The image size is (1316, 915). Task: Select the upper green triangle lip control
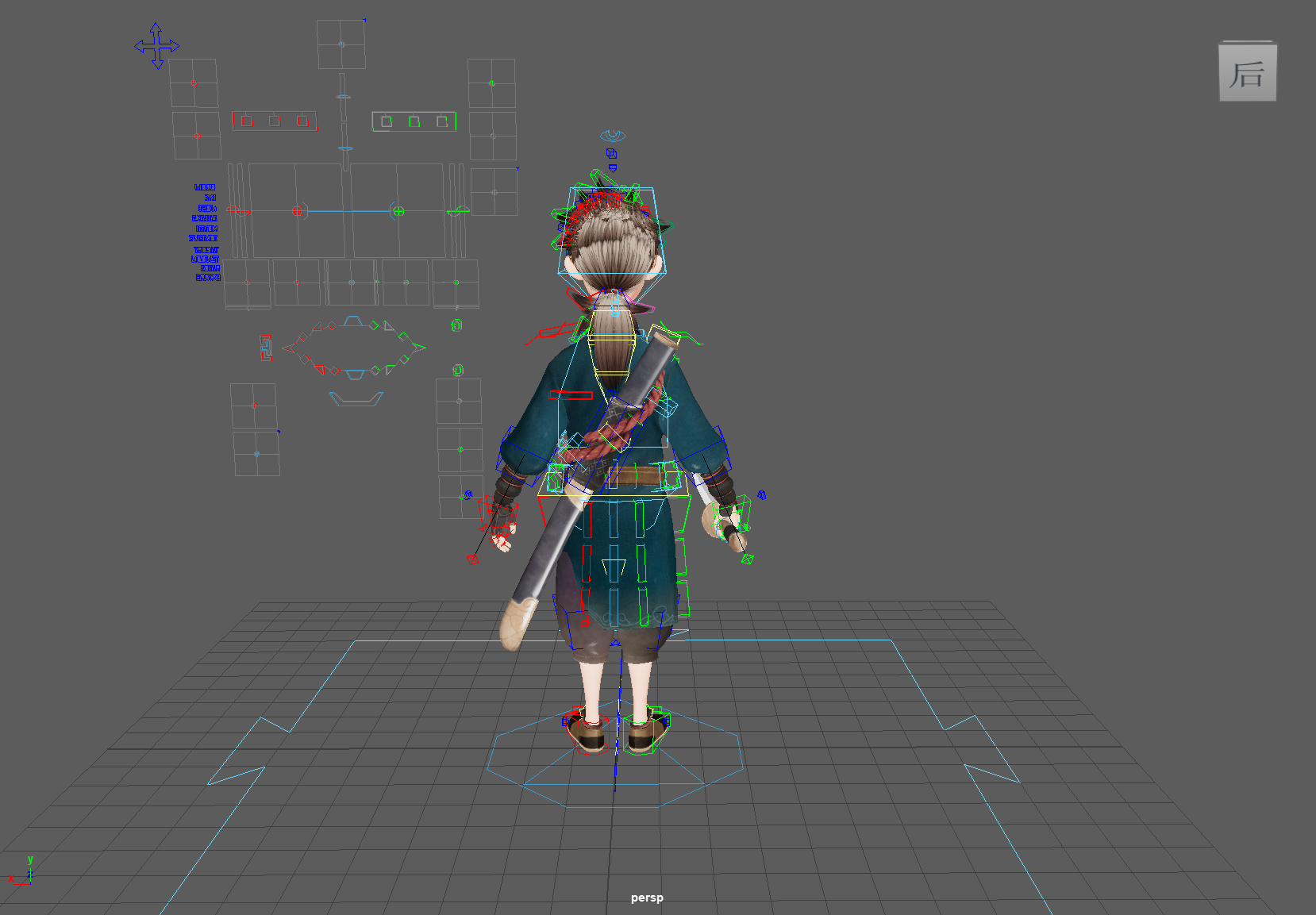click(389, 326)
